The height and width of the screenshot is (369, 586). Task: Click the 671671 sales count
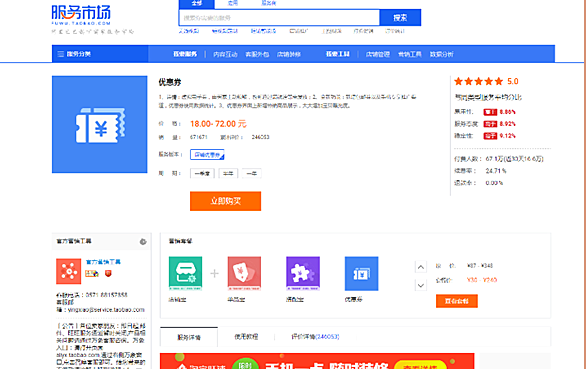pos(198,137)
